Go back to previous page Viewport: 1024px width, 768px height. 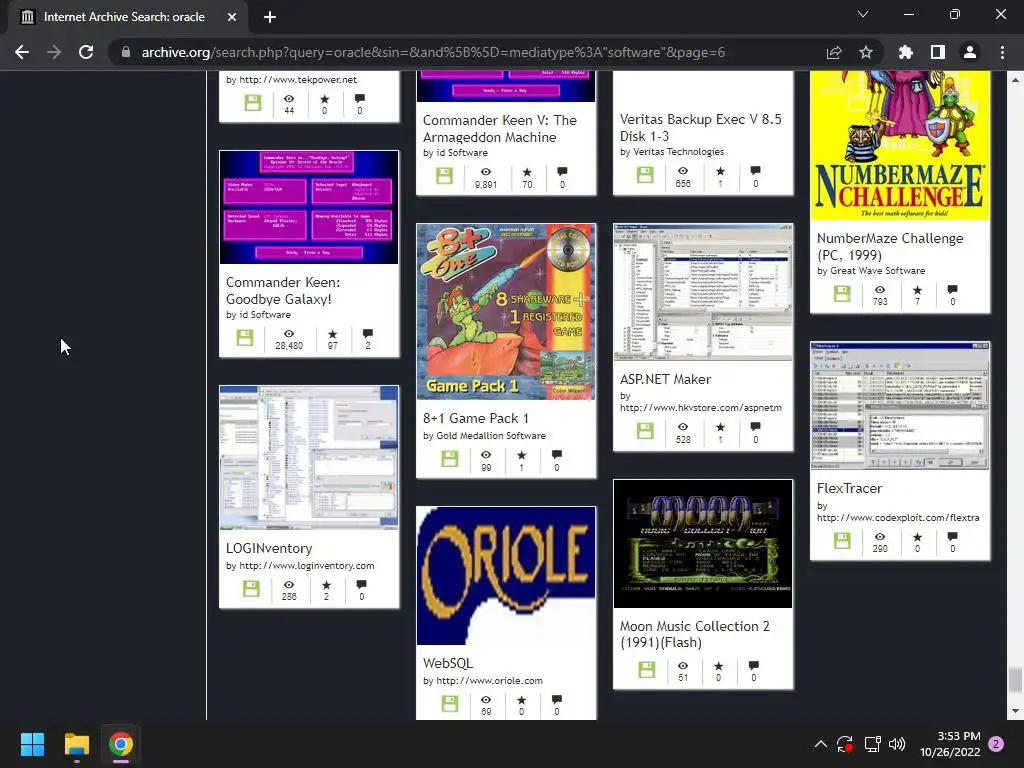click(x=22, y=52)
